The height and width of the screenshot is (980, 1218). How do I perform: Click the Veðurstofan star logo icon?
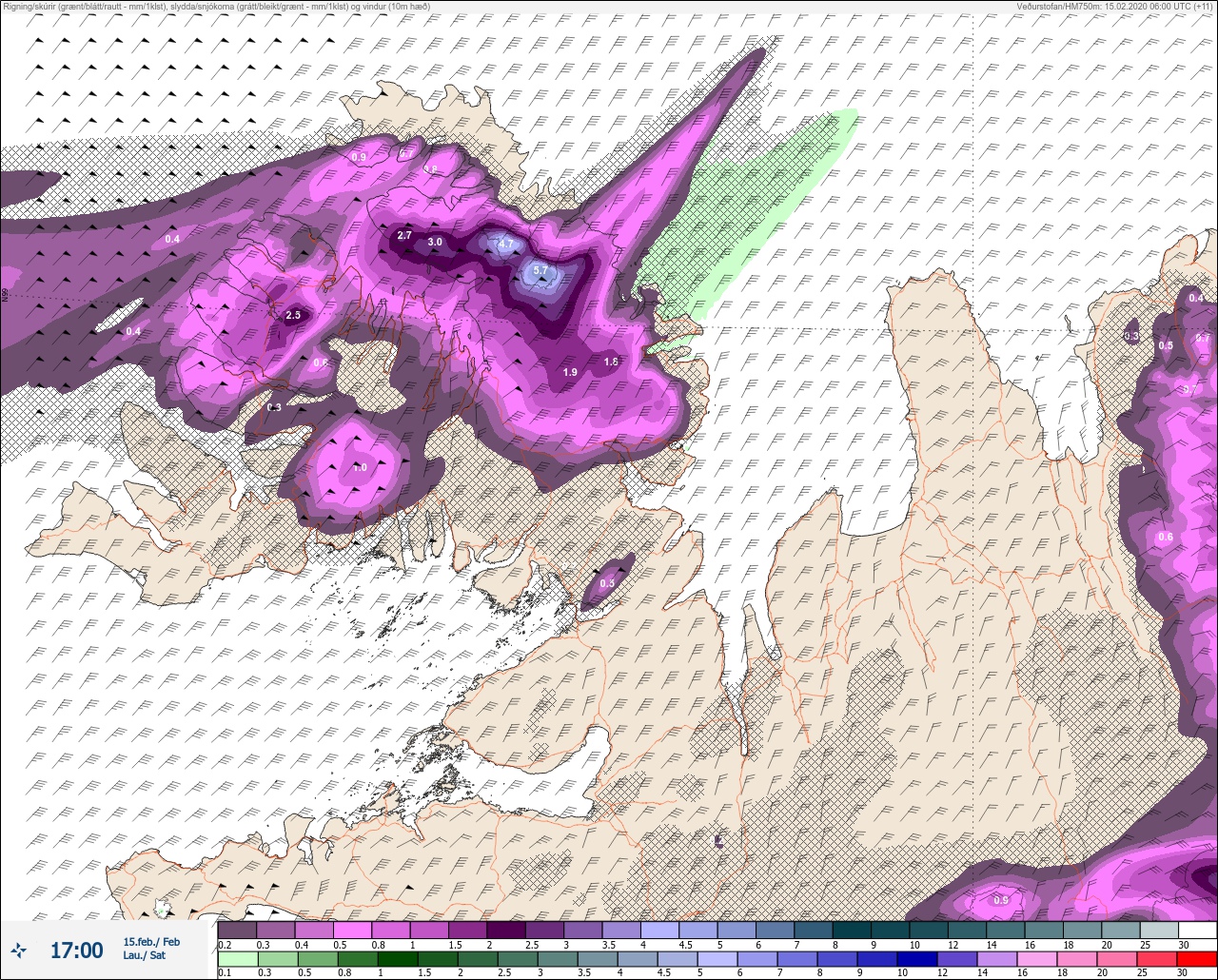(x=19, y=950)
